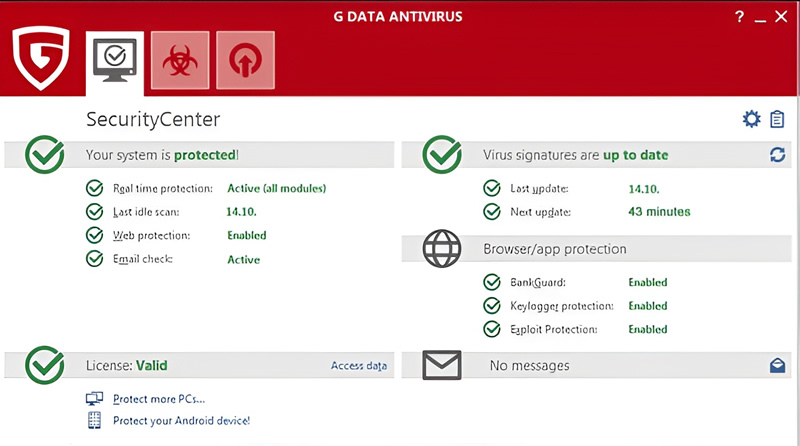
Task: Click the Your system is protected! header
Action: (x=162, y=155)
